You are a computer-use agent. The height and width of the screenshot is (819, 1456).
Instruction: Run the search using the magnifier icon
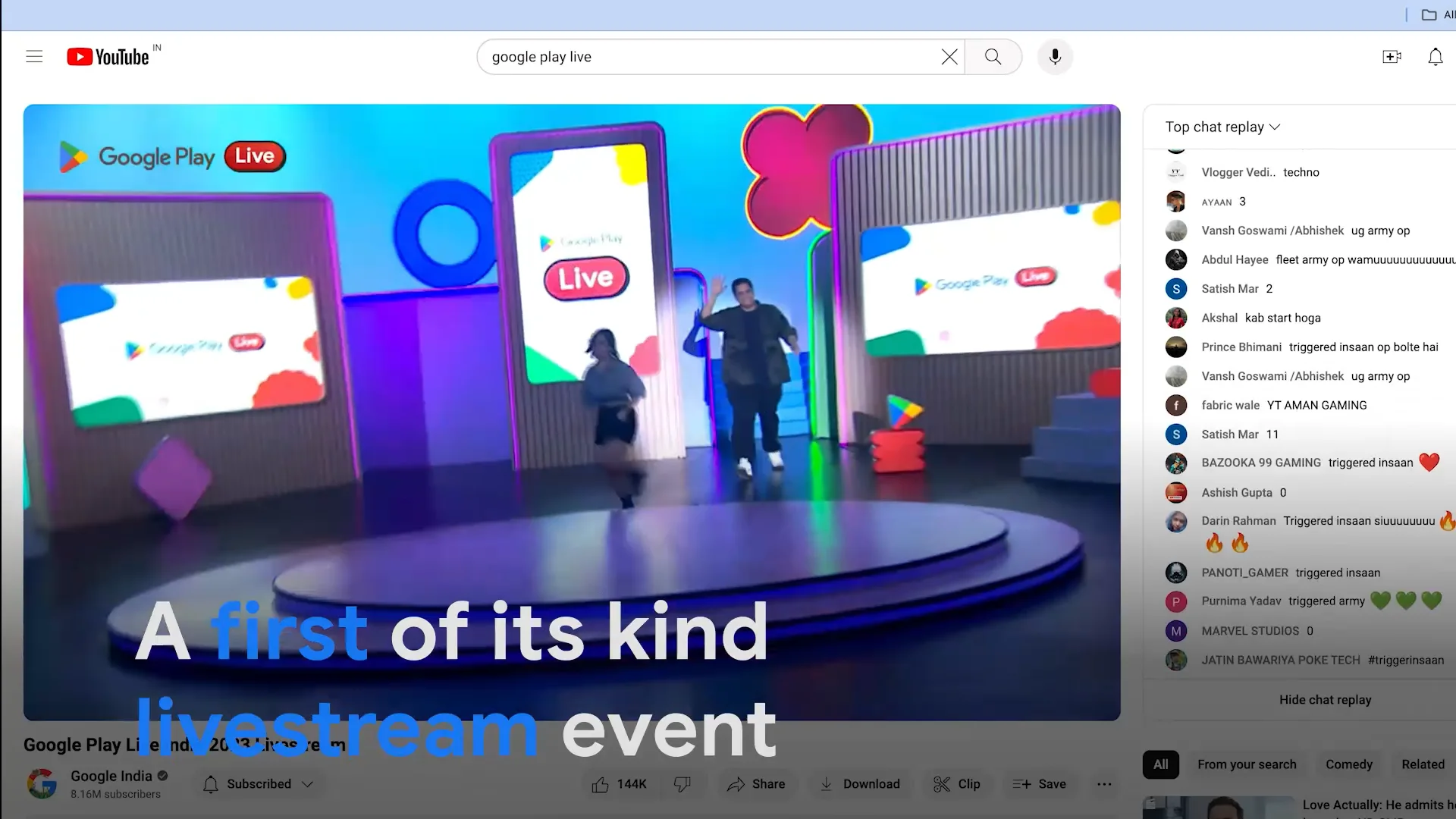coord(993,56)
